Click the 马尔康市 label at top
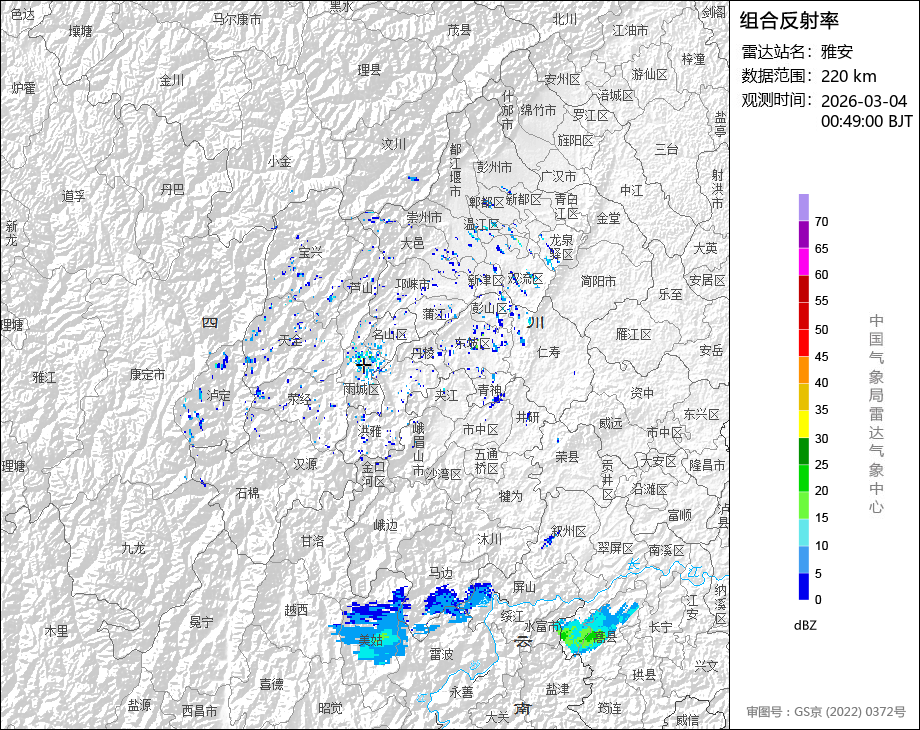The height and width of the screenshot is (730, 920). [237, 19]
